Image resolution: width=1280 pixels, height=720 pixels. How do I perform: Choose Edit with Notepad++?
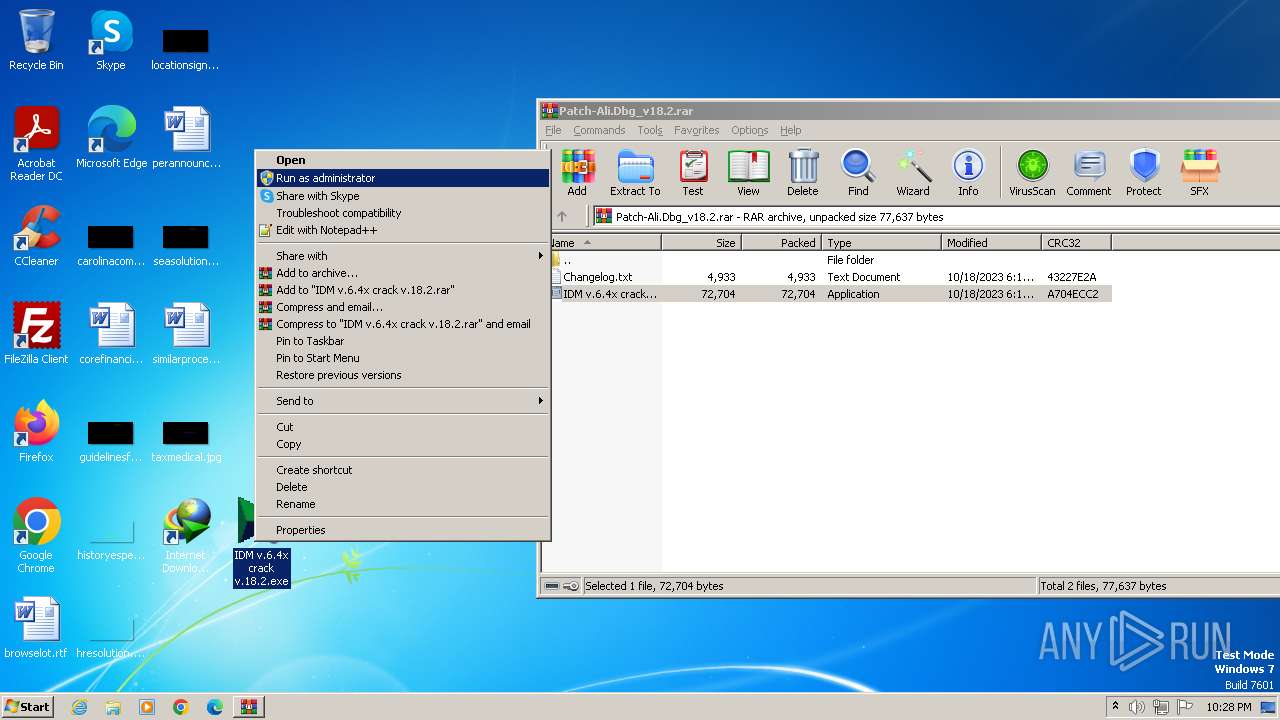click(x=403, y=230)
